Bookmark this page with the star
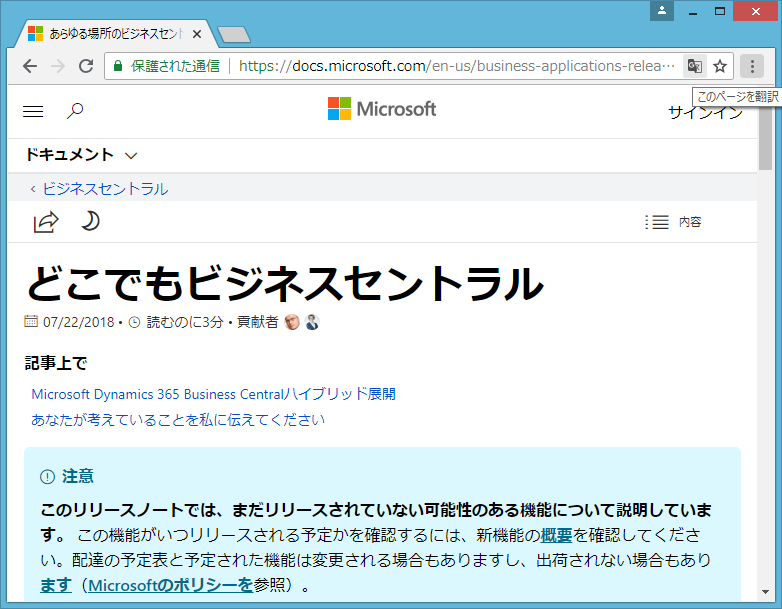The height and width of the screenshot is (609, 782). (x=720, y=66)
